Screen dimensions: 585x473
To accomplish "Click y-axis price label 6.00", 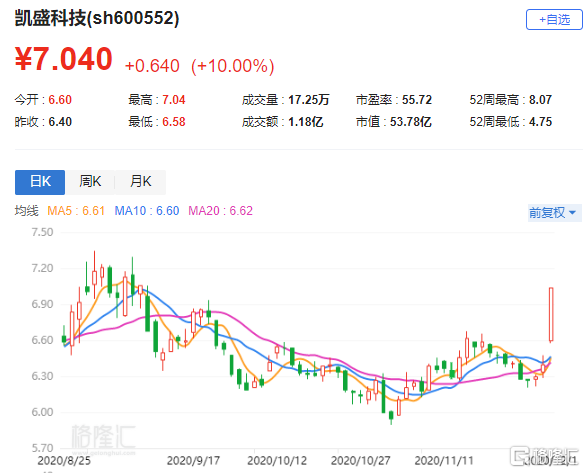I will 42,412.
